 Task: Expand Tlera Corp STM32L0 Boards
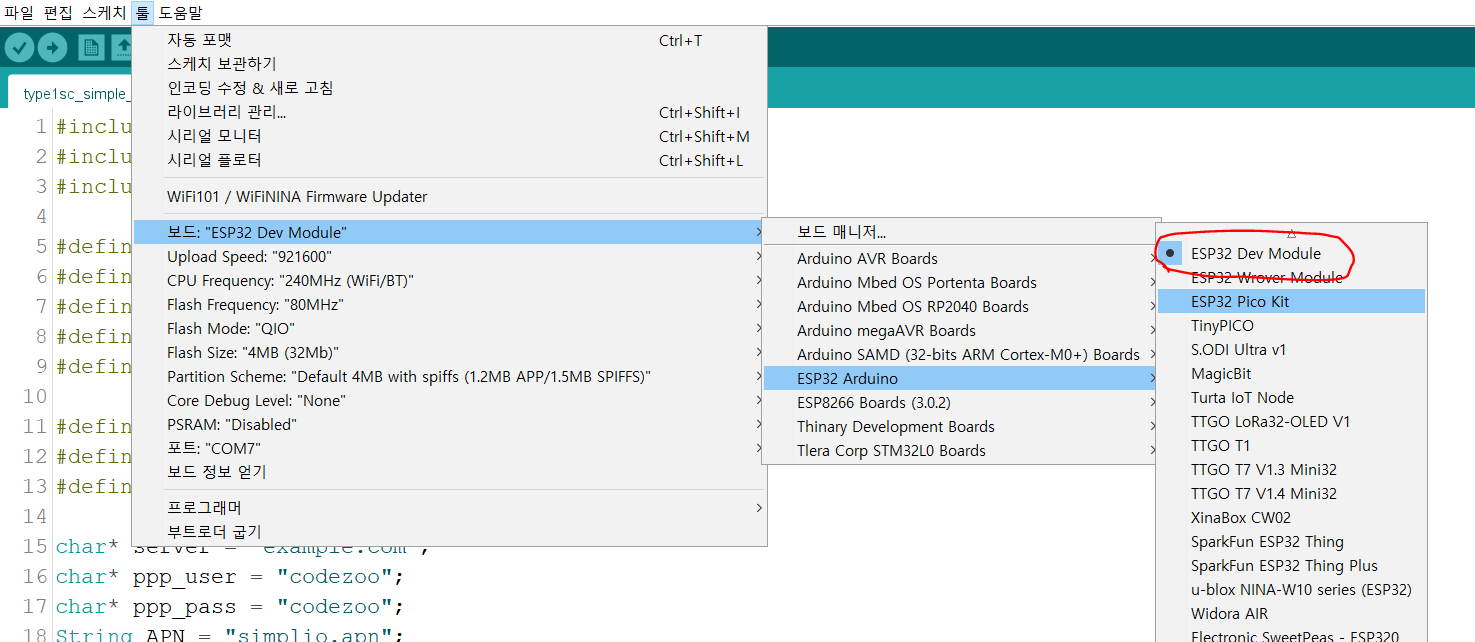[x=961, y=450]
